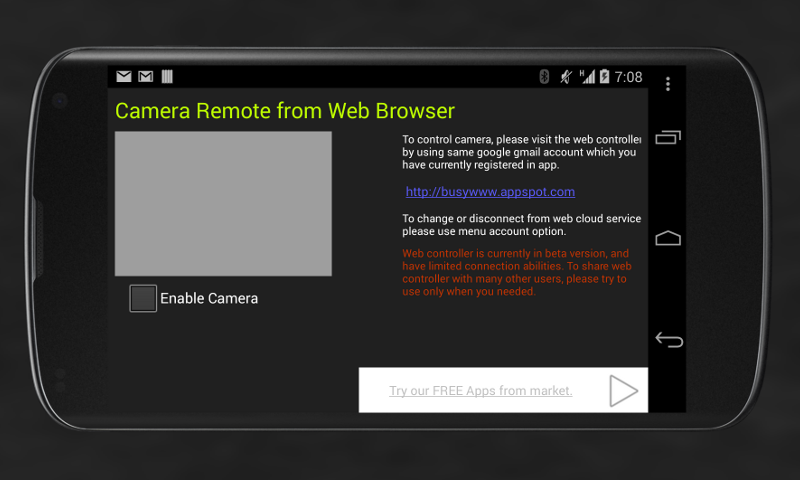Tap the 7:08 clock
This screenshot has width=800, height=480.
click(x=628, y=77)
